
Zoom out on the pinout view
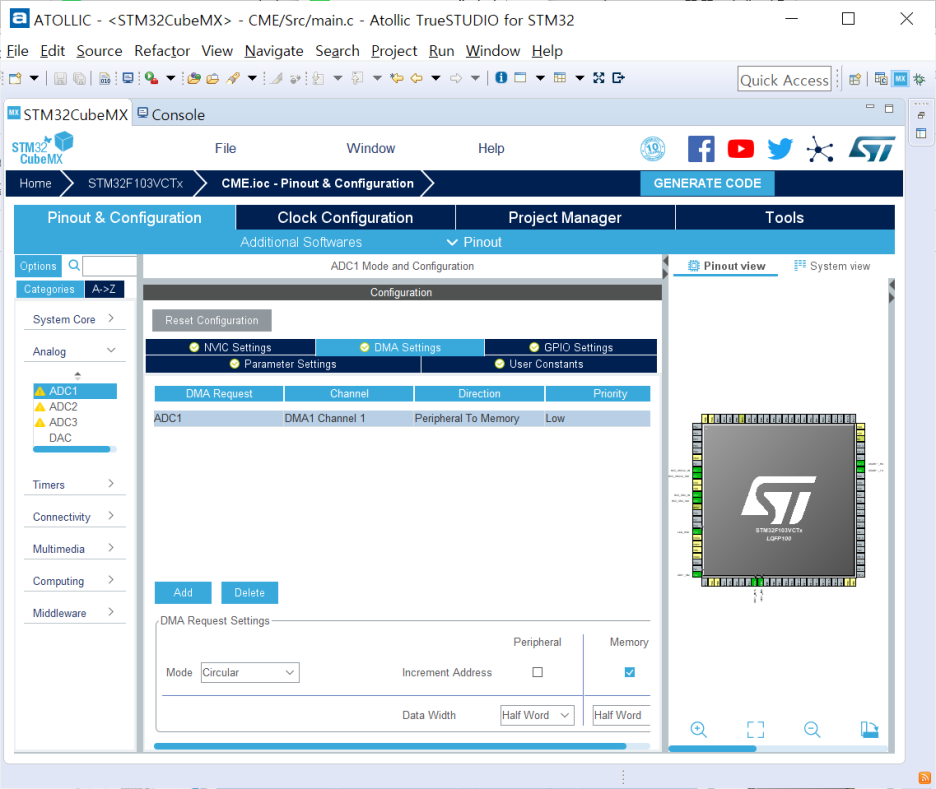click(x=812, y=729)
